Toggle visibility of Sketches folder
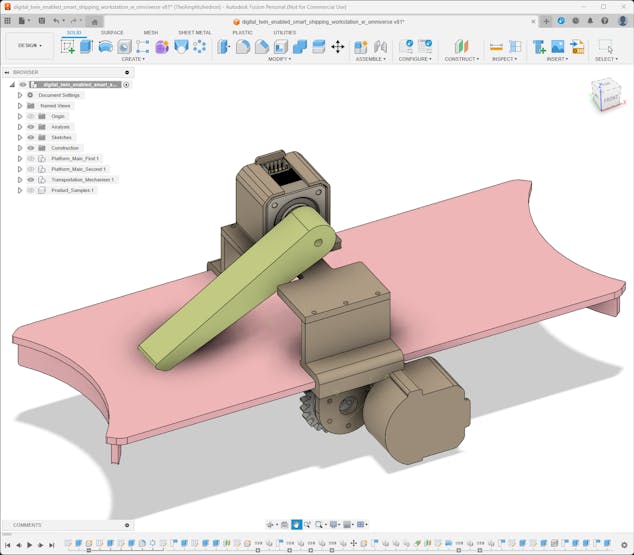634x555 pixels. coord(31,138)
